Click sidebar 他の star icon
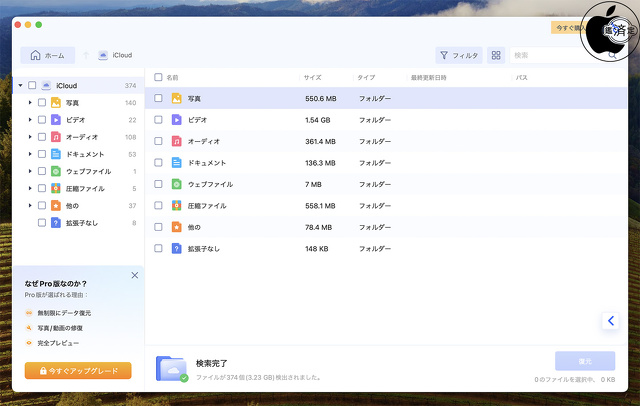The width and height of the screenshot is (640, 406). [56, 205]
